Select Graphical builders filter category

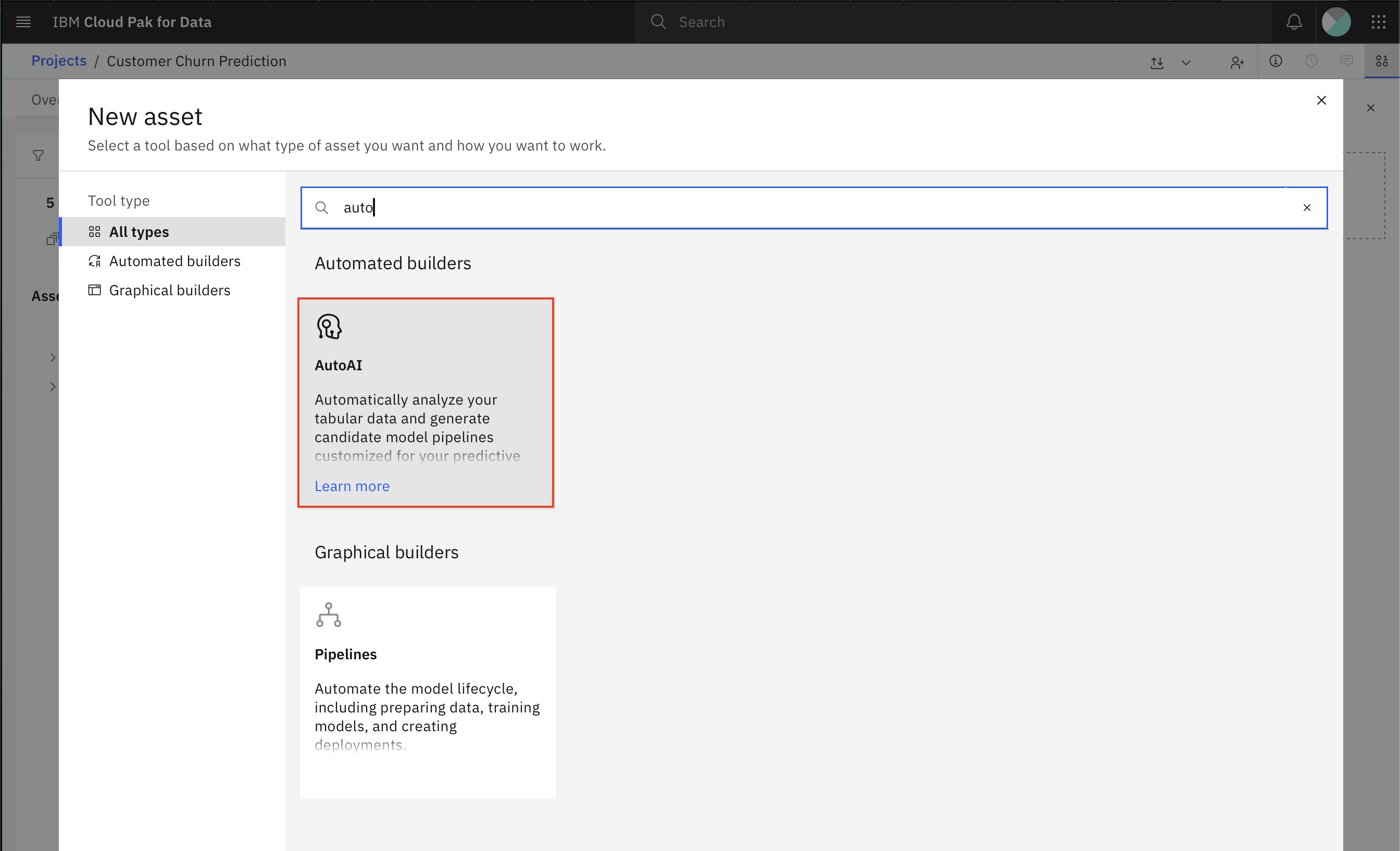tap(170, 290)
